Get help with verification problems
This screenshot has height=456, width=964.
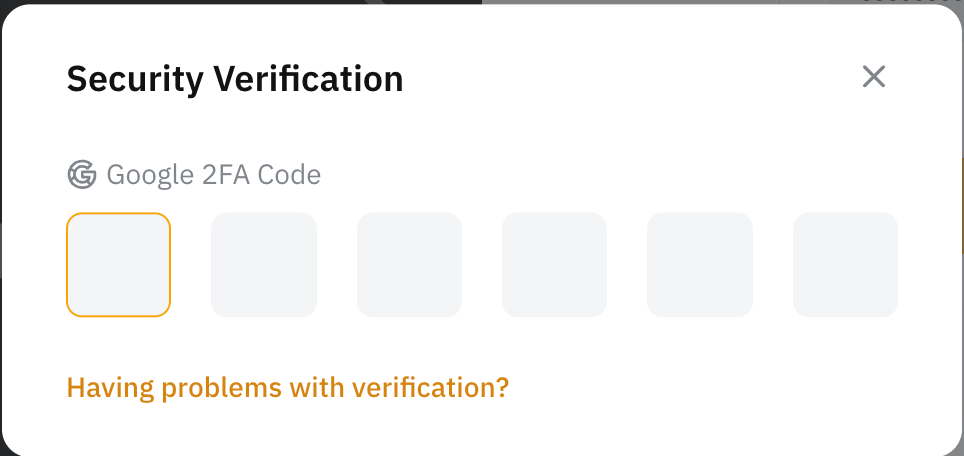[288, 387]
